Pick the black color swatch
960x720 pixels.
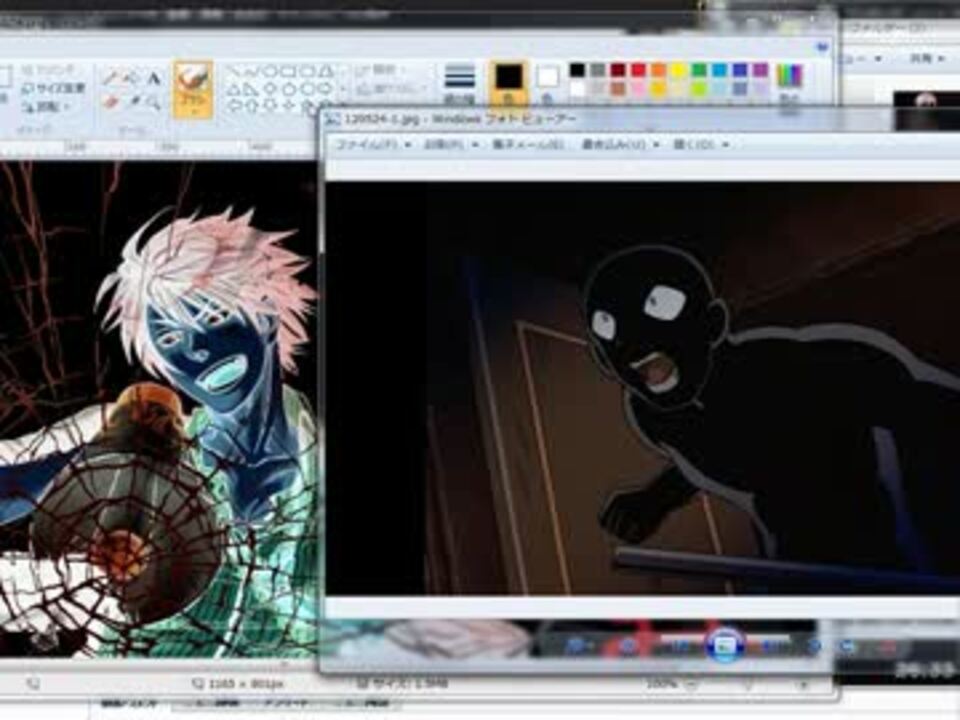[x=577, y=70]
